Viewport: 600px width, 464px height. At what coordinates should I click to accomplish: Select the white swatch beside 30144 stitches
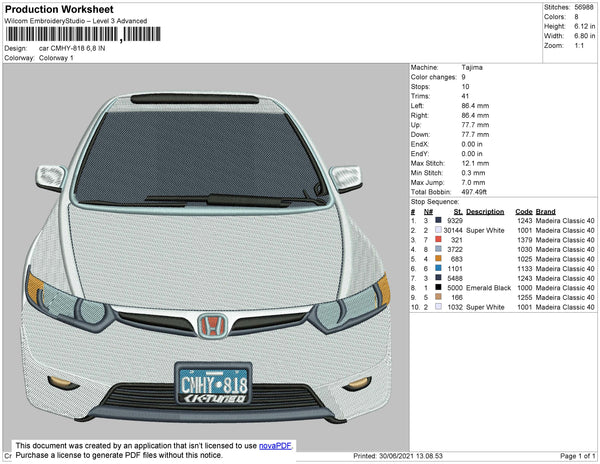point(438,230)
